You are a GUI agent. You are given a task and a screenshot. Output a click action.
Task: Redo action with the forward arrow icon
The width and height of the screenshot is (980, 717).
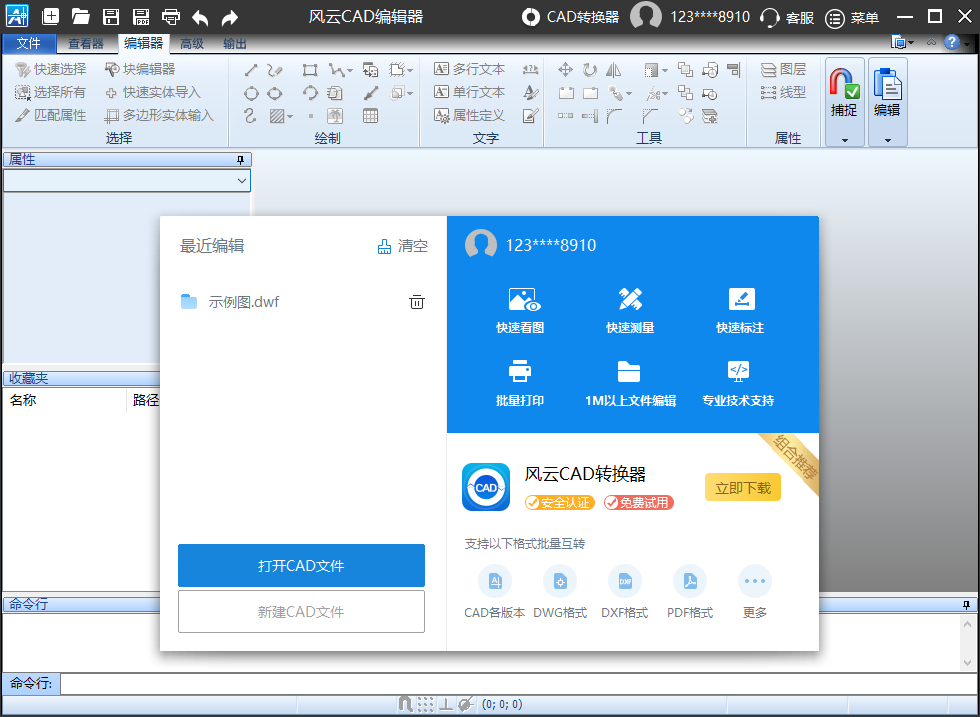click(x=230, y=18)
